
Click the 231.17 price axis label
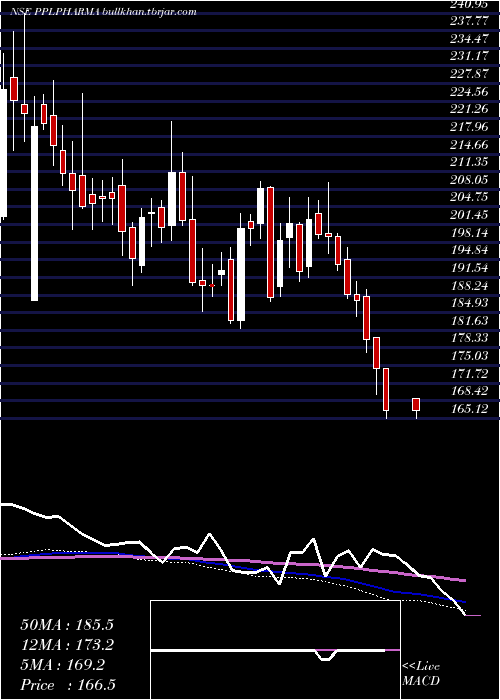pos(469,57)
